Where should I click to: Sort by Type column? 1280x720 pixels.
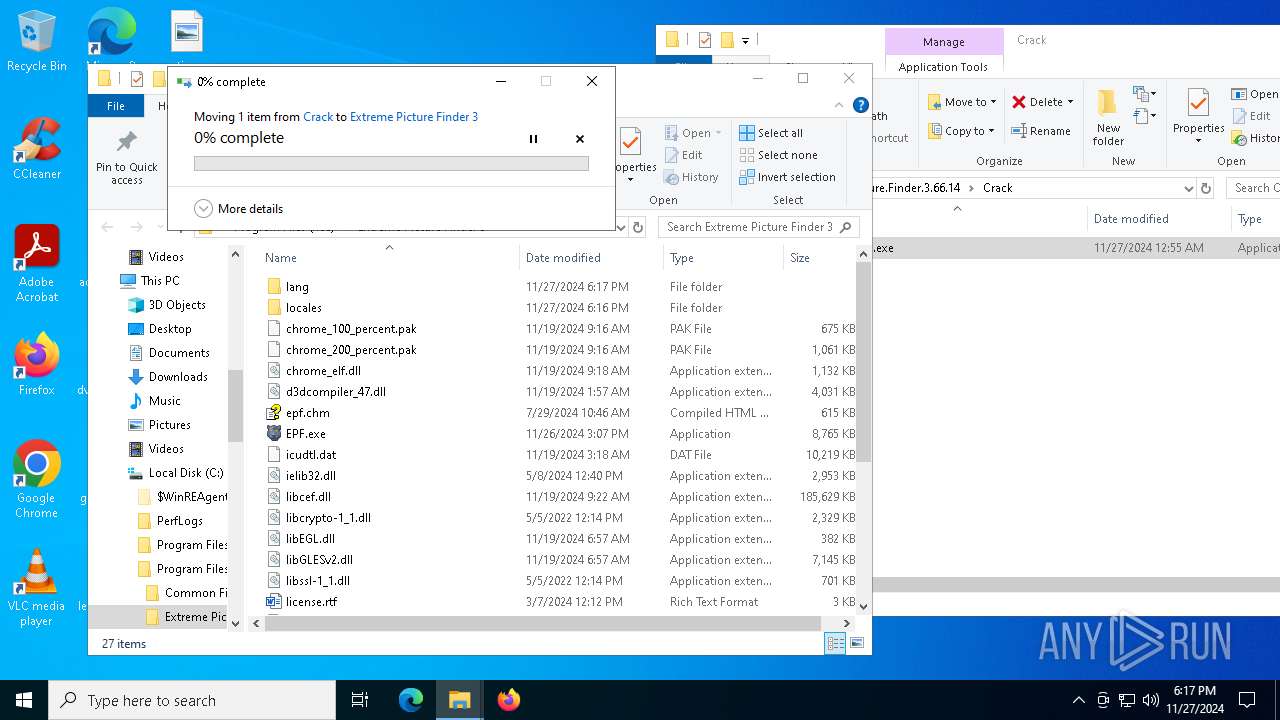[x=723, y=258]
